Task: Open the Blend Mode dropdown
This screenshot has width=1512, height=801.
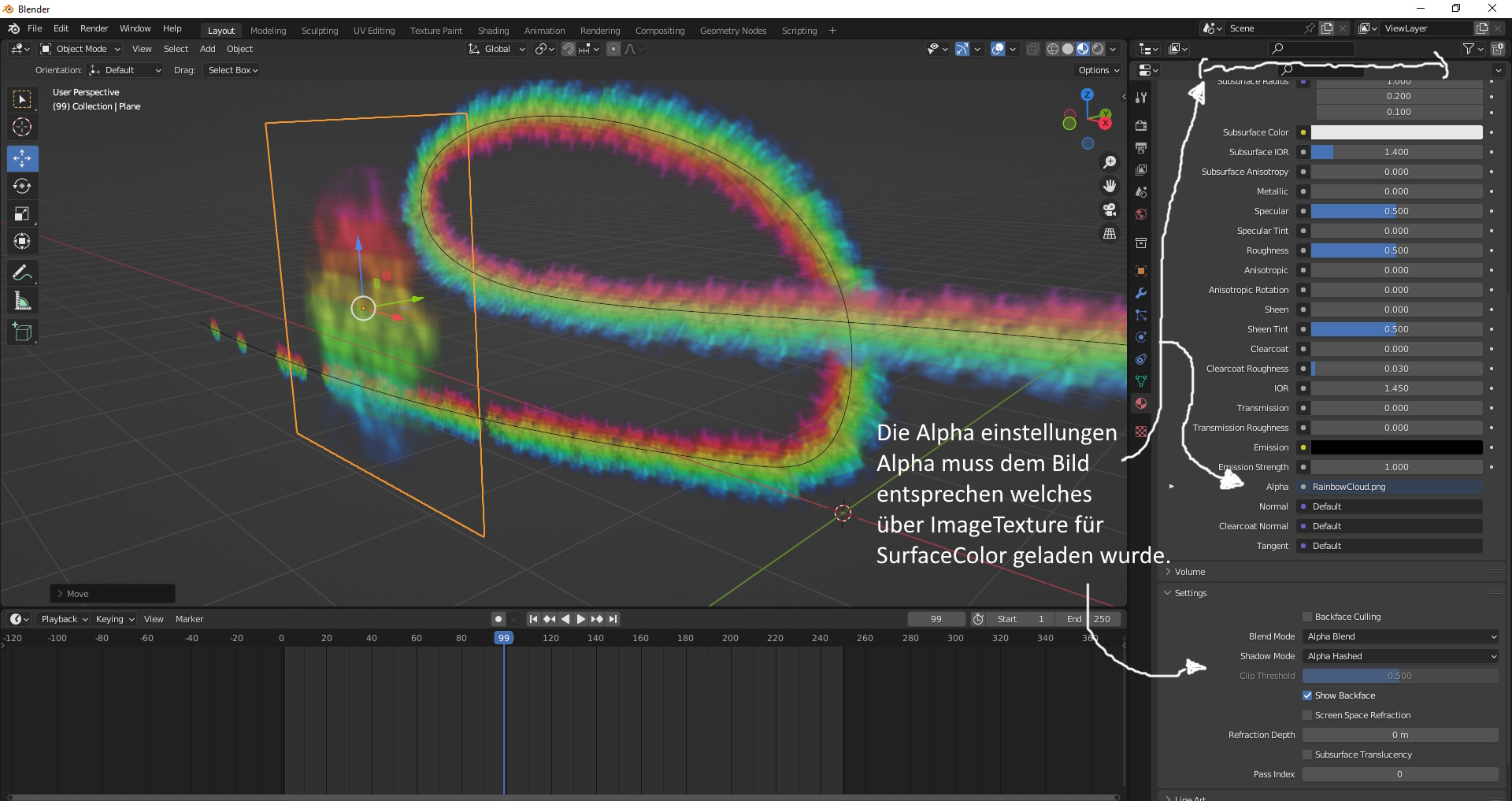Action: click(x=1400, y=636)
